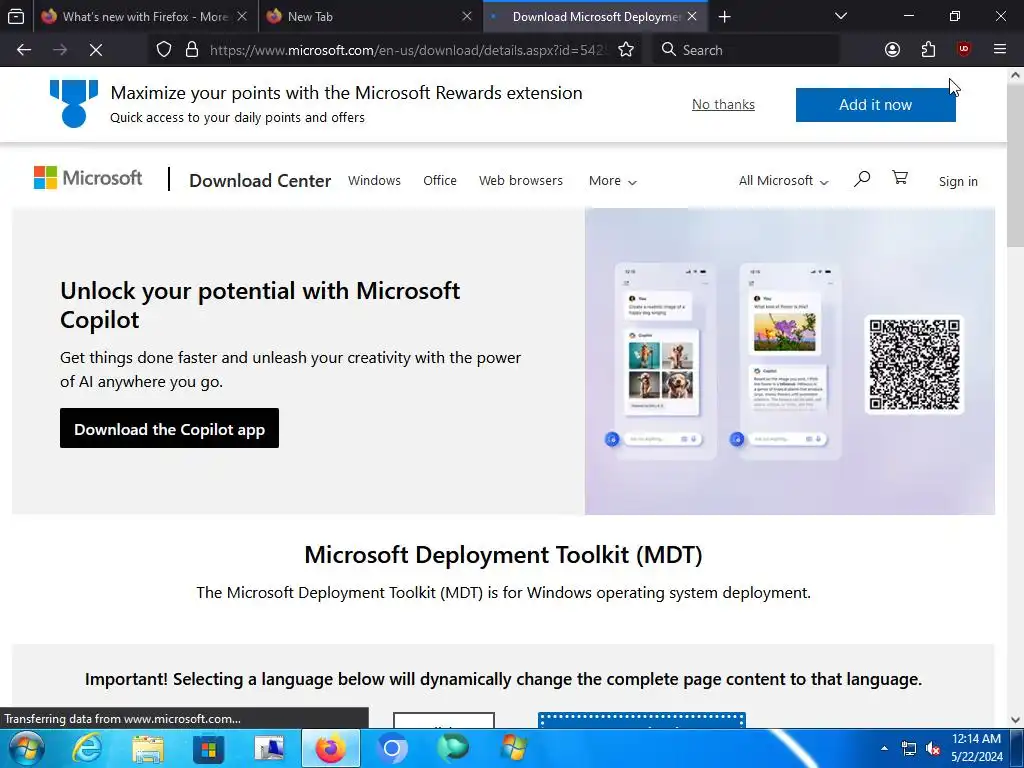
Task: Click the site search magnifier icon
Action: 862,178
